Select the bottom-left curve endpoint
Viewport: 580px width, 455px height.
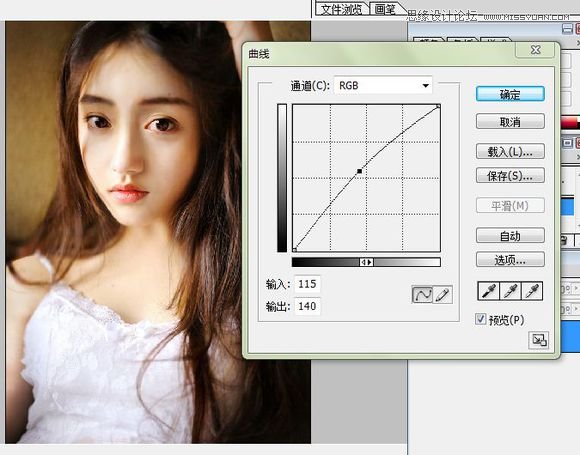tap(294, 250)
